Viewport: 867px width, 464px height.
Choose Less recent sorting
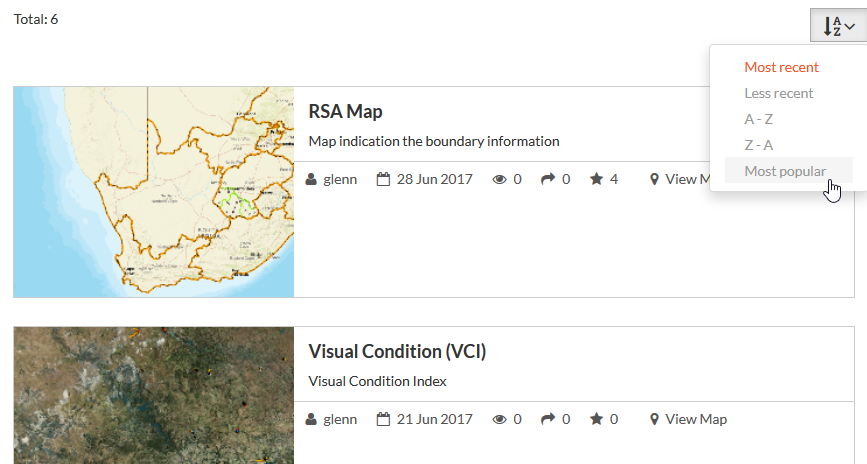click(779, 94)
